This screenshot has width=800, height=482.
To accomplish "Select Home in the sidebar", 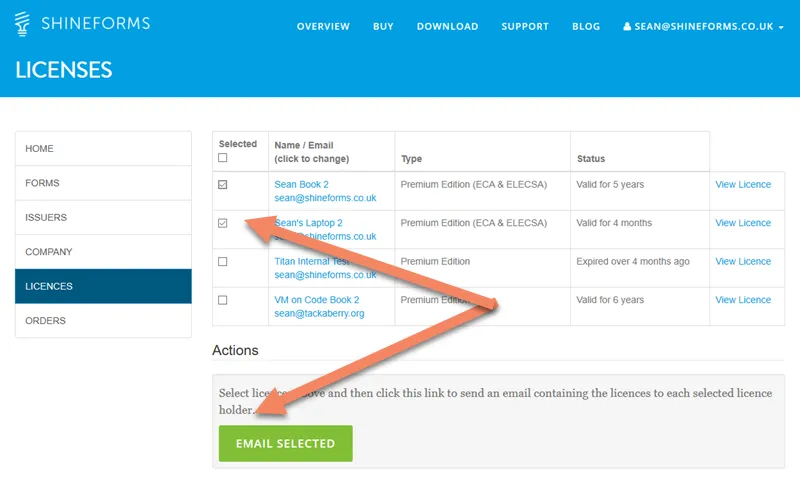I will pyautogui.click(x=104, y=148).
